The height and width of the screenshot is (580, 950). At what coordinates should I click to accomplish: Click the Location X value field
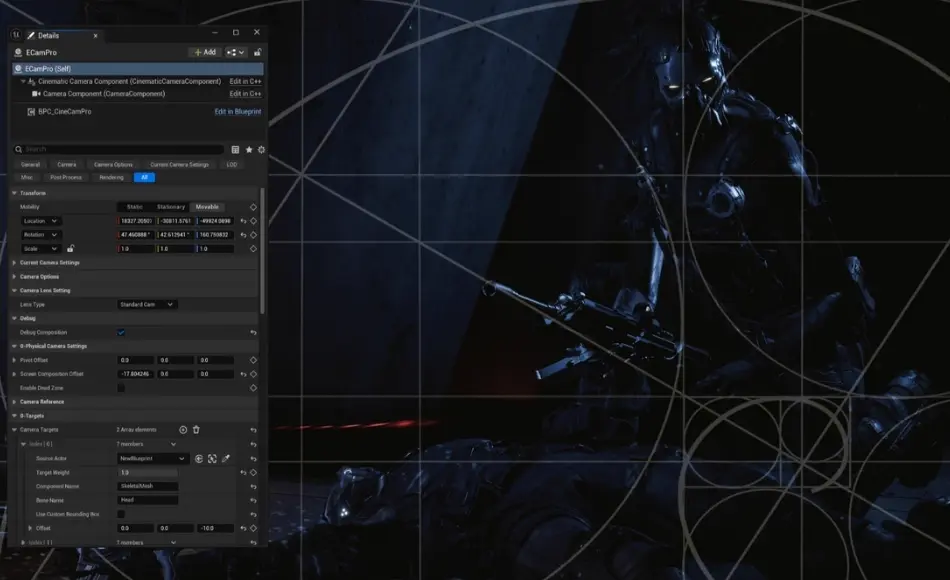pos(136,221)
